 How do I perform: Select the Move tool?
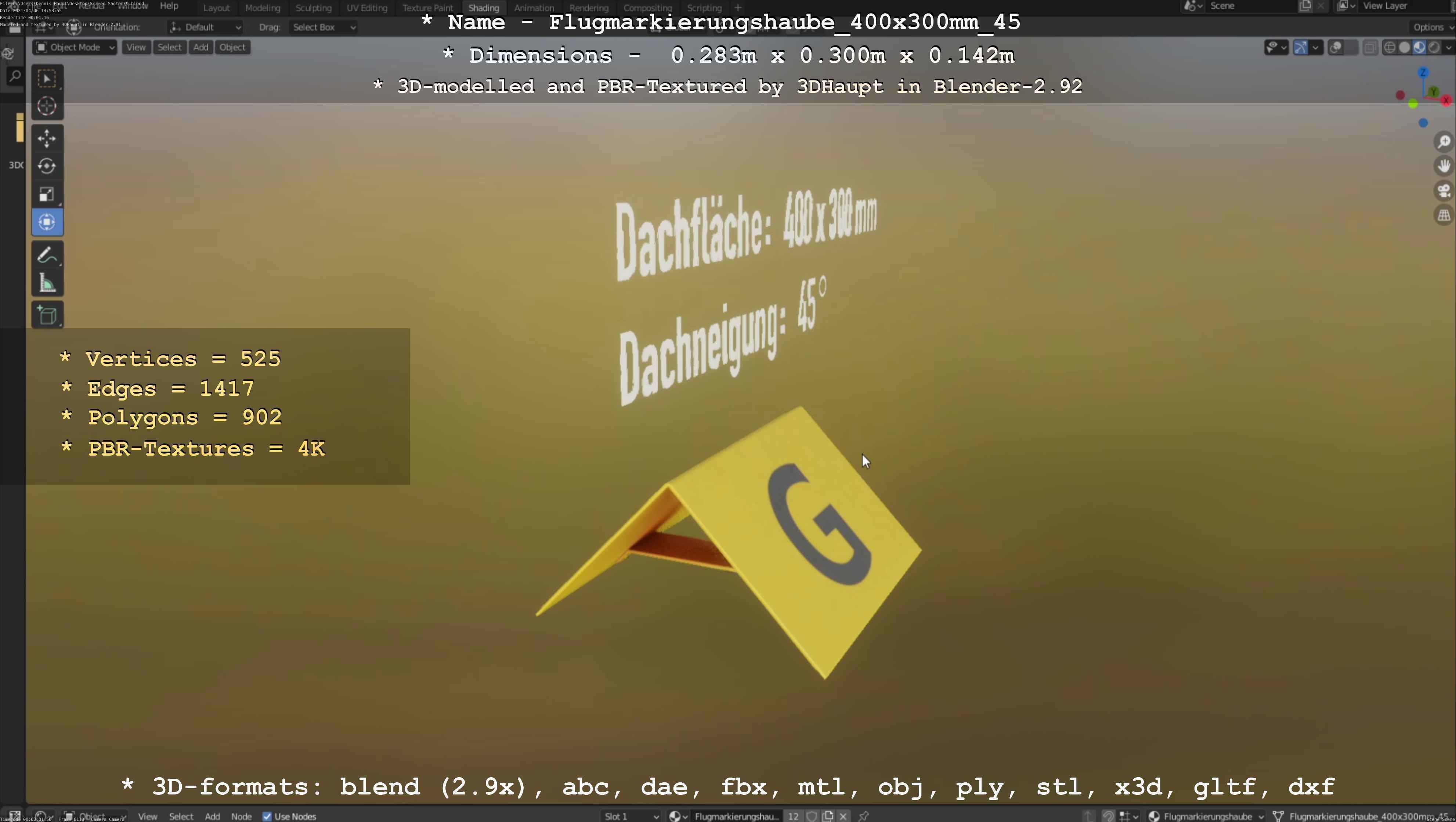(47, 138)
